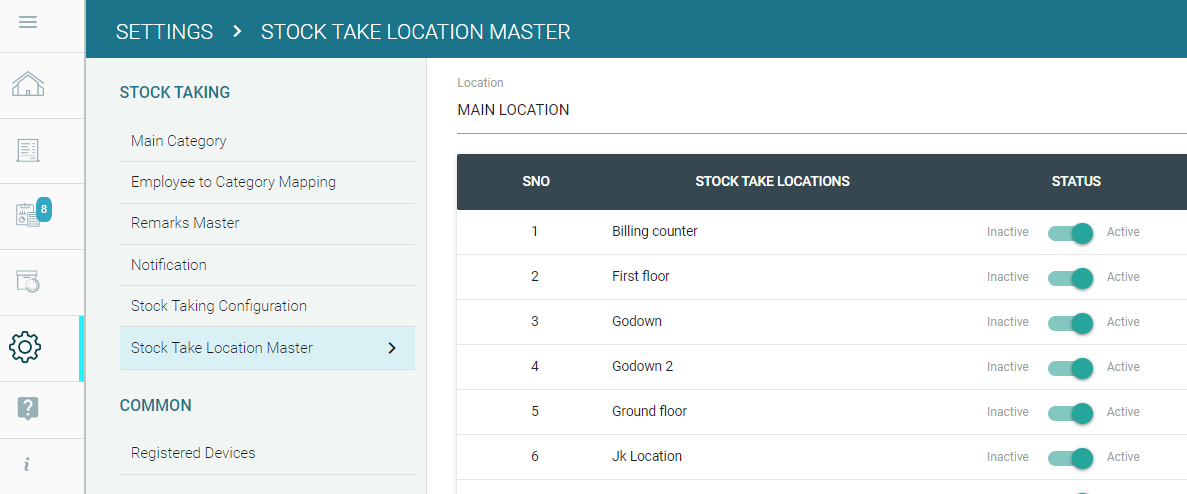Open the Help question mark icon
This screenshot has width=1187, height=494.
[28, 408]
